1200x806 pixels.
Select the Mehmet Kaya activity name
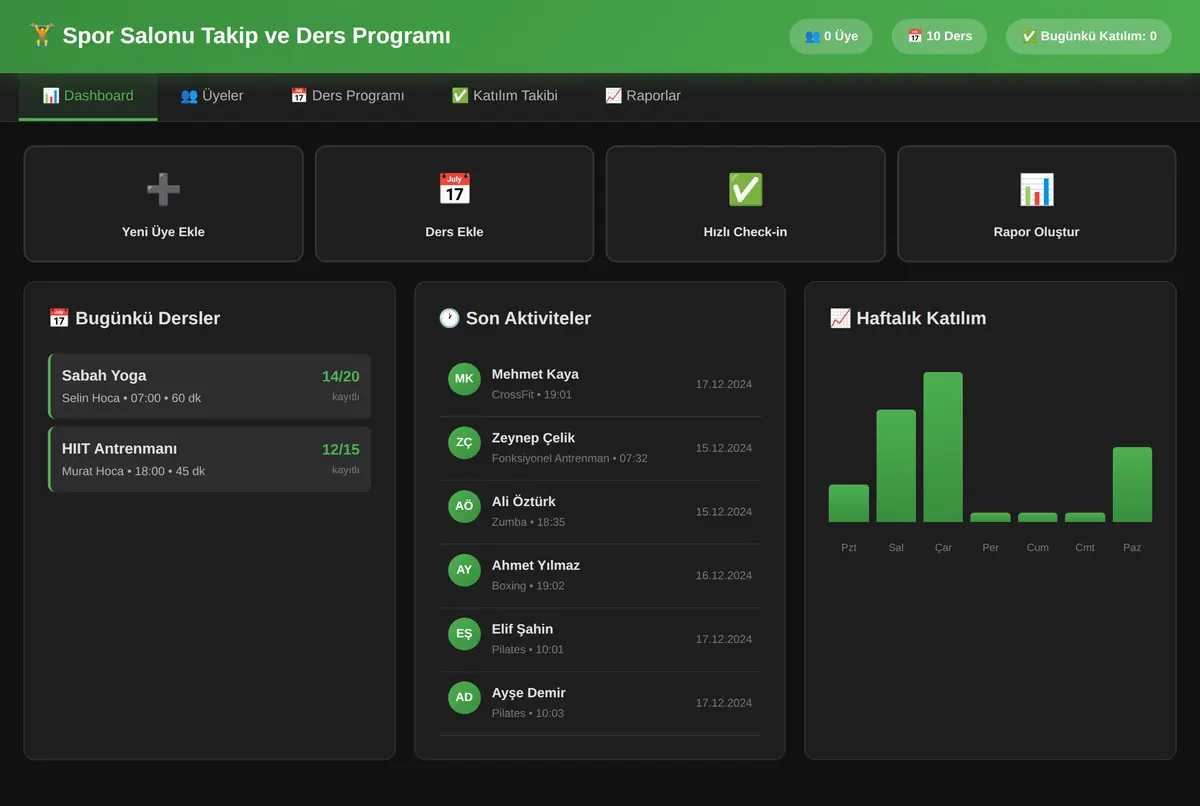click(x=535, y=374)
